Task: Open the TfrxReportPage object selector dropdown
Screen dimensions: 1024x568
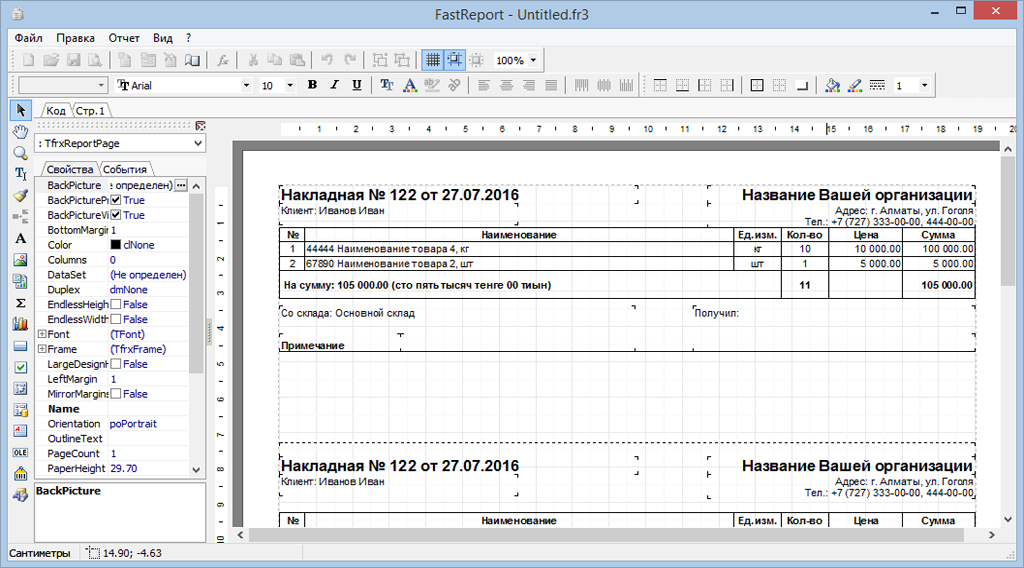Action: tap(196, 144)
